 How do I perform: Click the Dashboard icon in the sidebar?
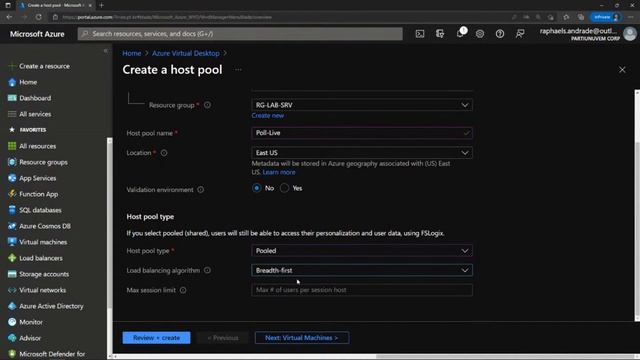12,98
